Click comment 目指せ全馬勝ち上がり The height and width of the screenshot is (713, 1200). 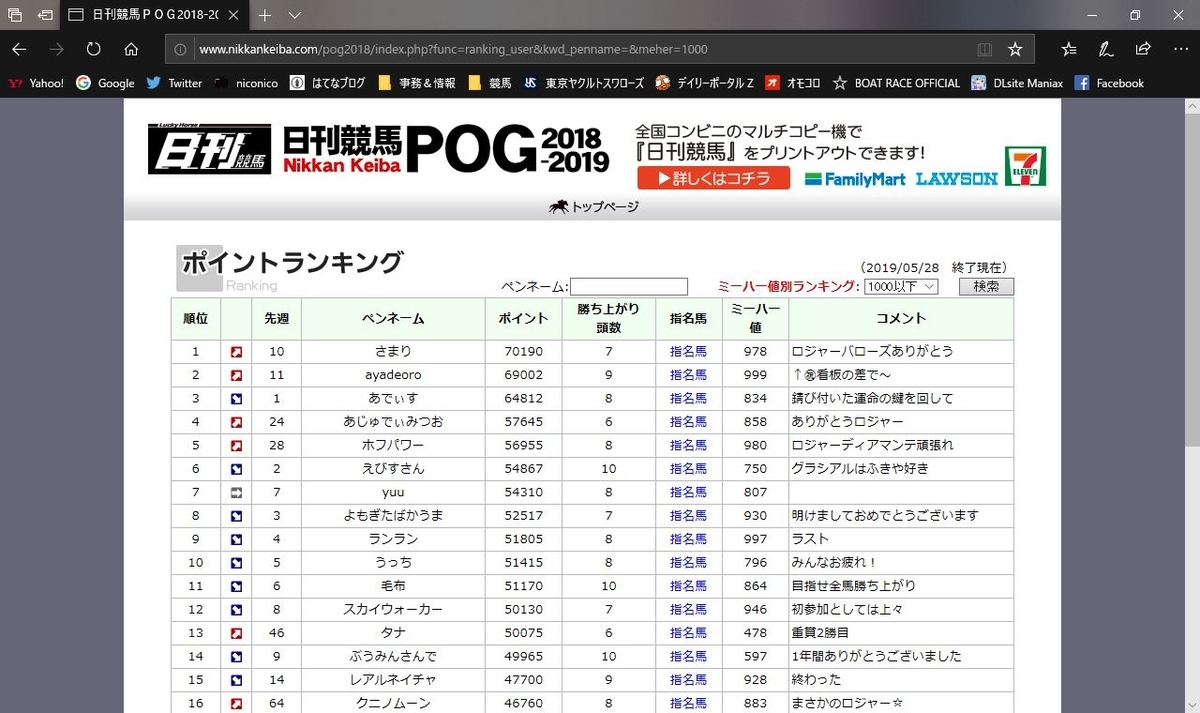pyautogui.click(x=853, y=586)
